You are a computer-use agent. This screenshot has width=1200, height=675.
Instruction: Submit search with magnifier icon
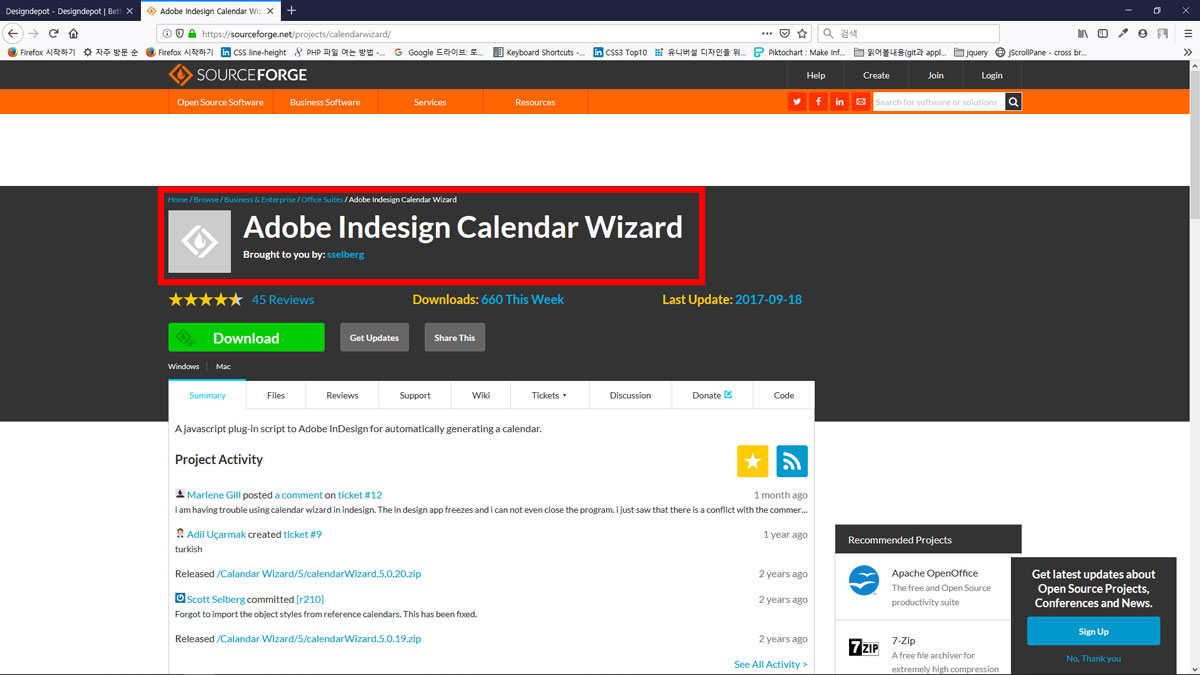(x=1013, y=102)
